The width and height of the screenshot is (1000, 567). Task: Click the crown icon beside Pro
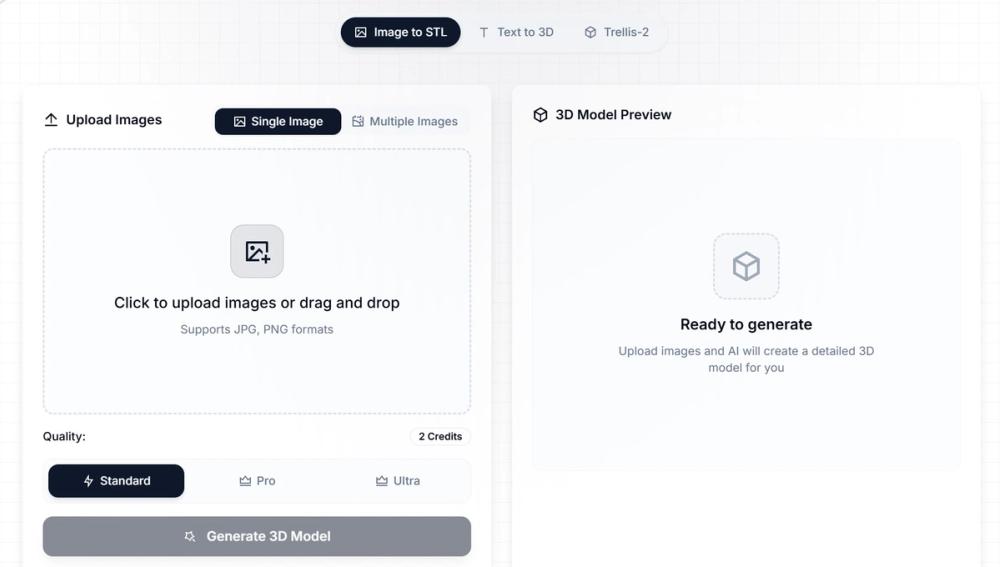coord(245,481)
